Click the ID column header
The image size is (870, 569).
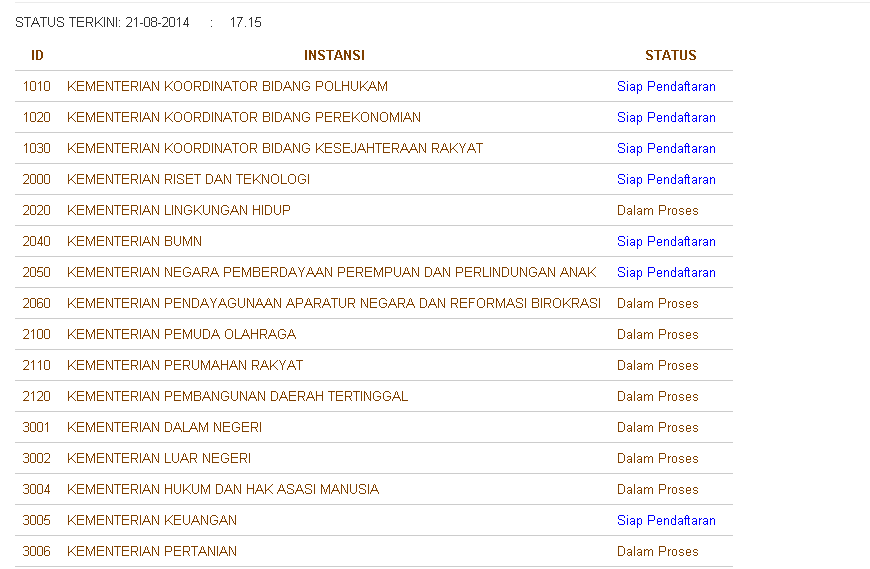[x=37, y=55]
